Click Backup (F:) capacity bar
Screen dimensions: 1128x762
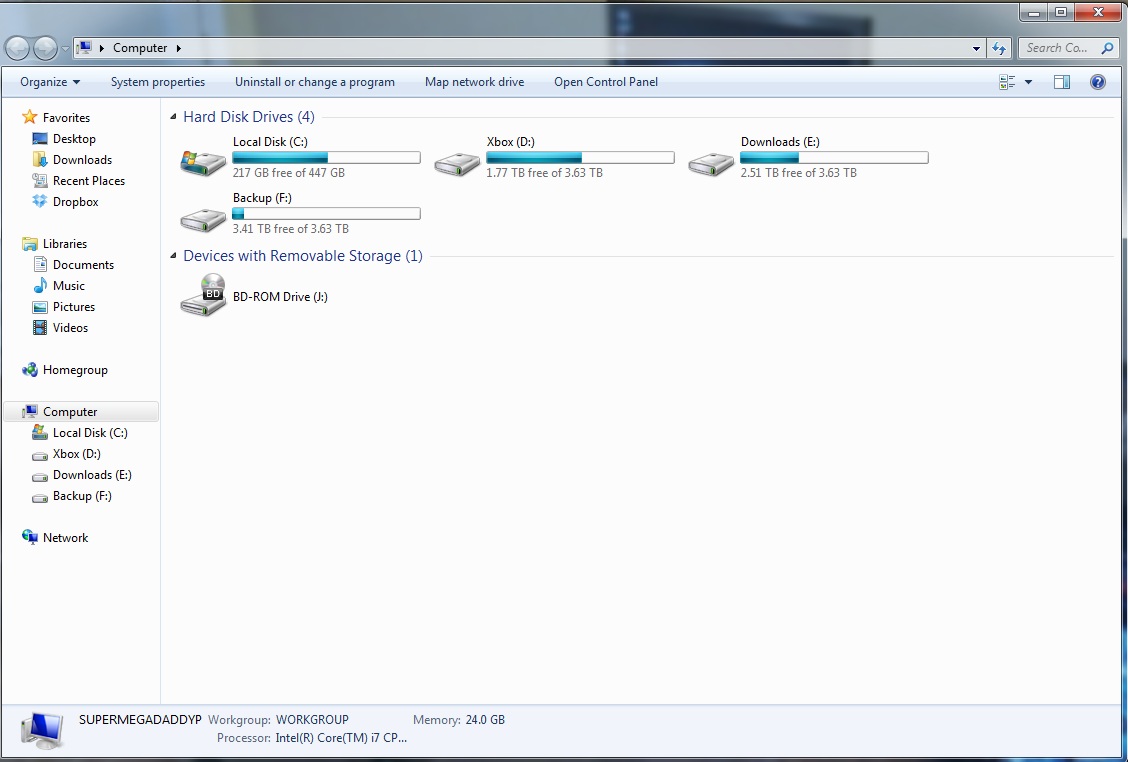327,213
